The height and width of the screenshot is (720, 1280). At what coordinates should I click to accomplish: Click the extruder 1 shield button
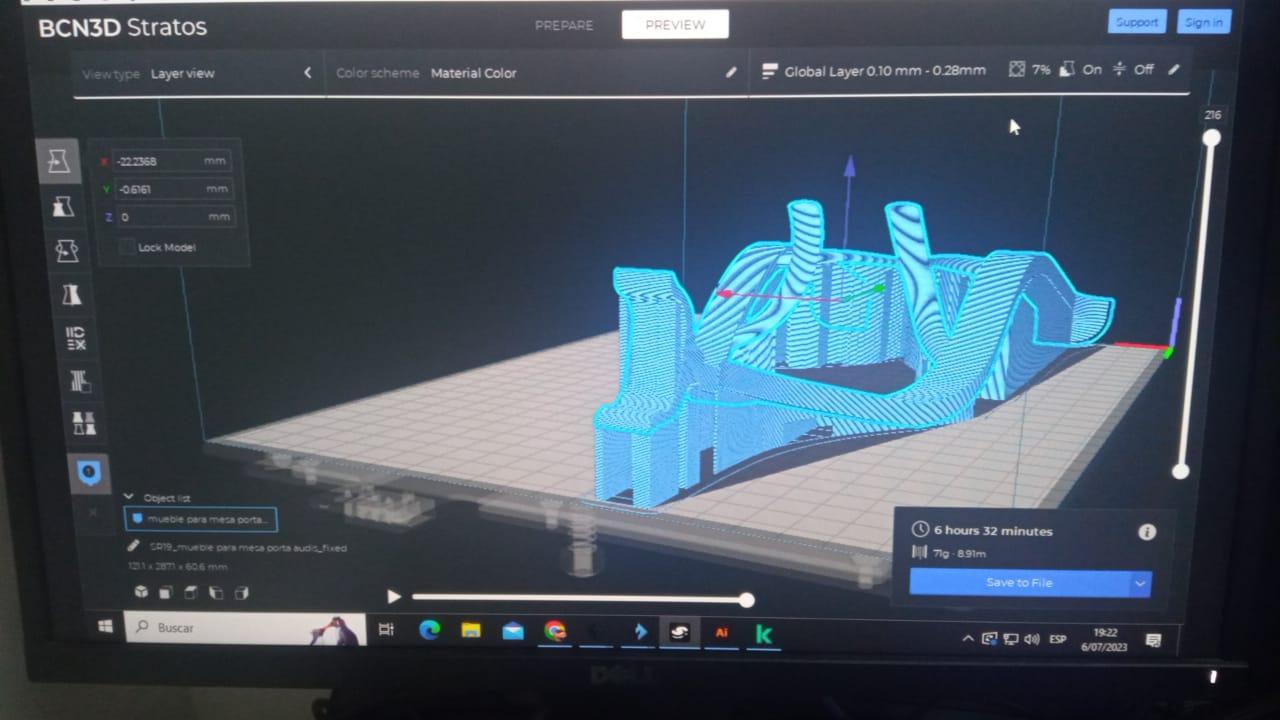(x=88, y=472)
